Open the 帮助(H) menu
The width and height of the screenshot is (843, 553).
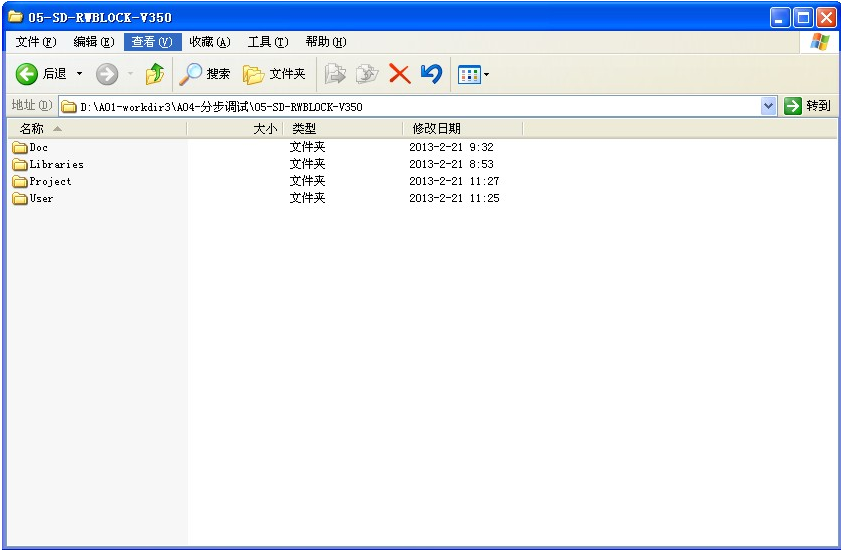click(x=326, y=42)
